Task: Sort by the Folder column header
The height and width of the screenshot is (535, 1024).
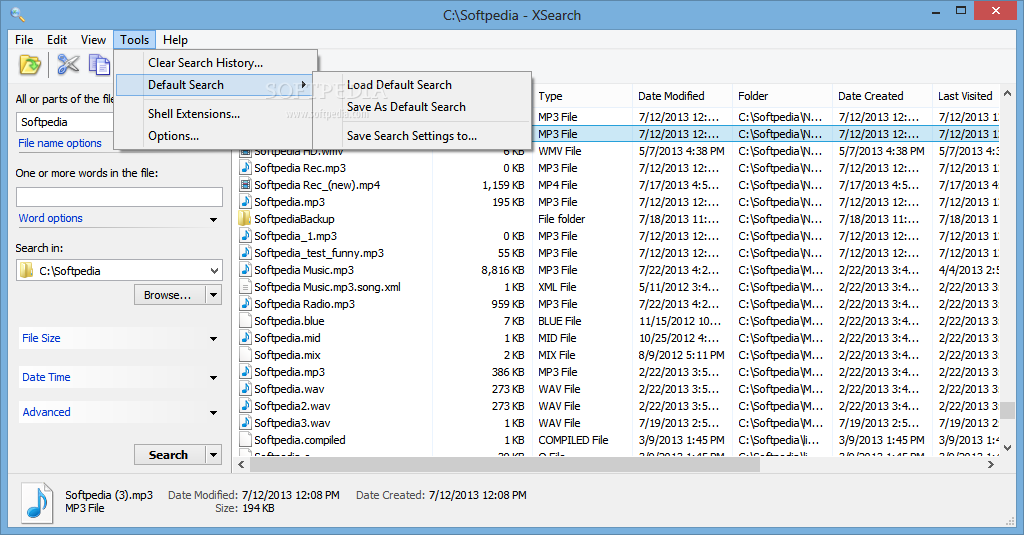Action: pos(782,96)
